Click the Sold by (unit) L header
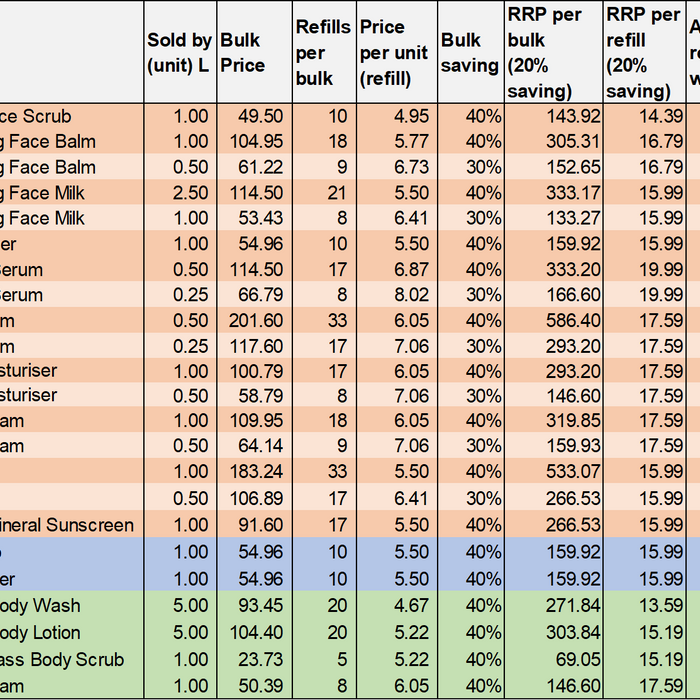Image resolution: width=700 pixels, height=700 pixels. pyautogui.click(x=179, y=52)
